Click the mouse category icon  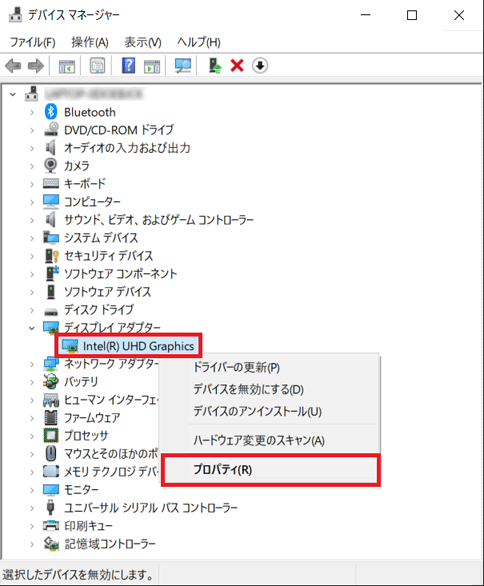pos(51,453)
